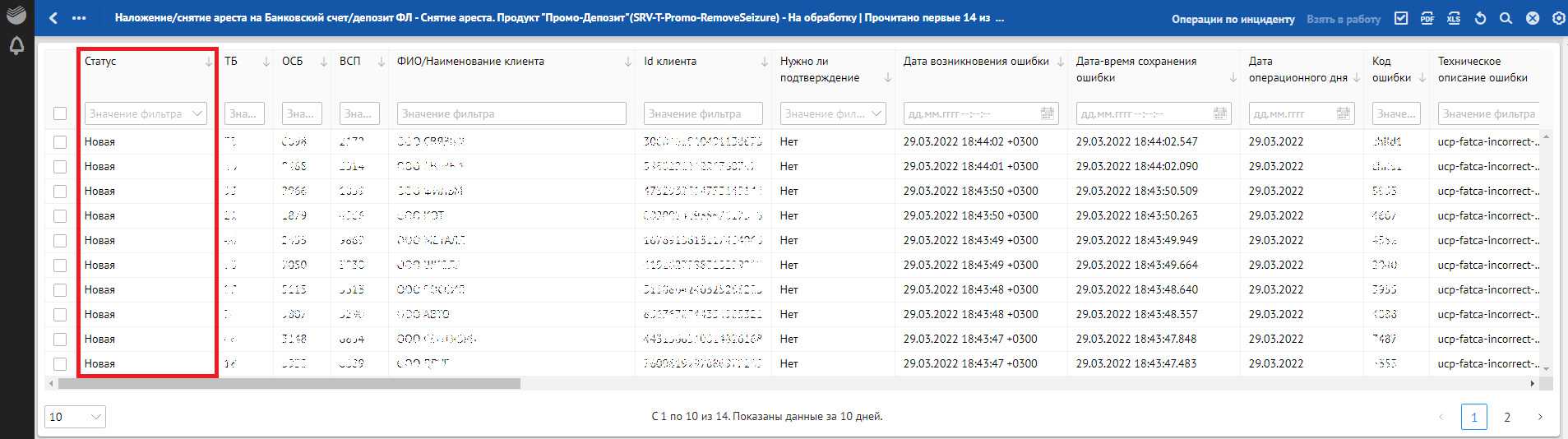This screenshot has height=439, width=1568.
Task: Select the last visible row's checkbox
Action: click(x=60, y=364)
